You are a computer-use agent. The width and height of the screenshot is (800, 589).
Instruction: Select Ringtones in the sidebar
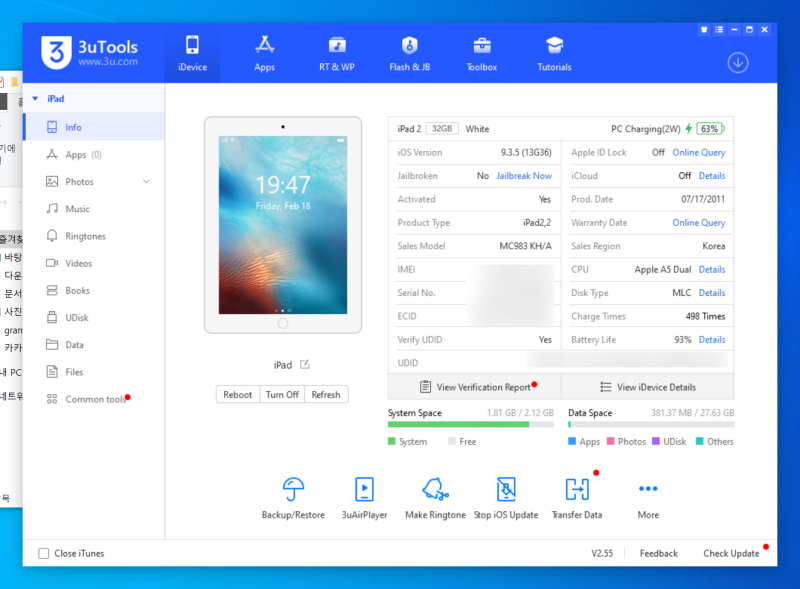84,235
